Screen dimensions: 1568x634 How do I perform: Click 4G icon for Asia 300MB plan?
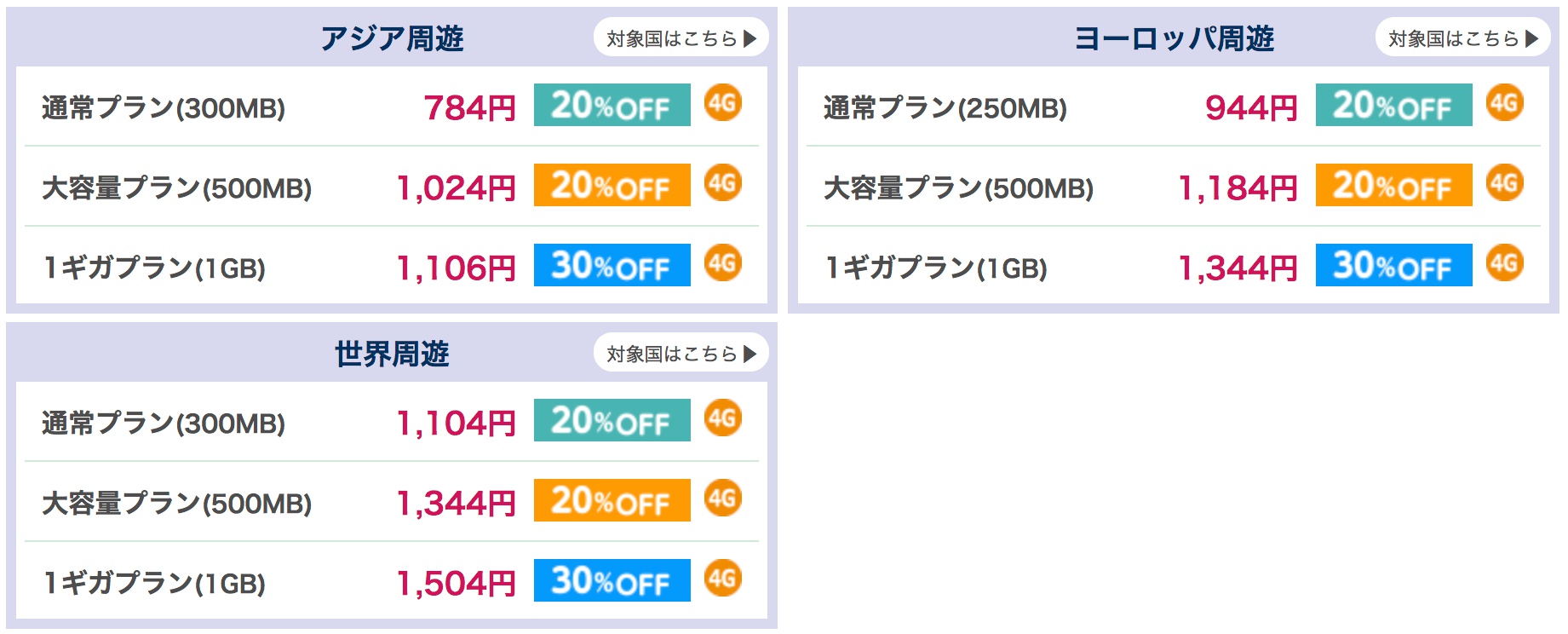coord(723,104)
